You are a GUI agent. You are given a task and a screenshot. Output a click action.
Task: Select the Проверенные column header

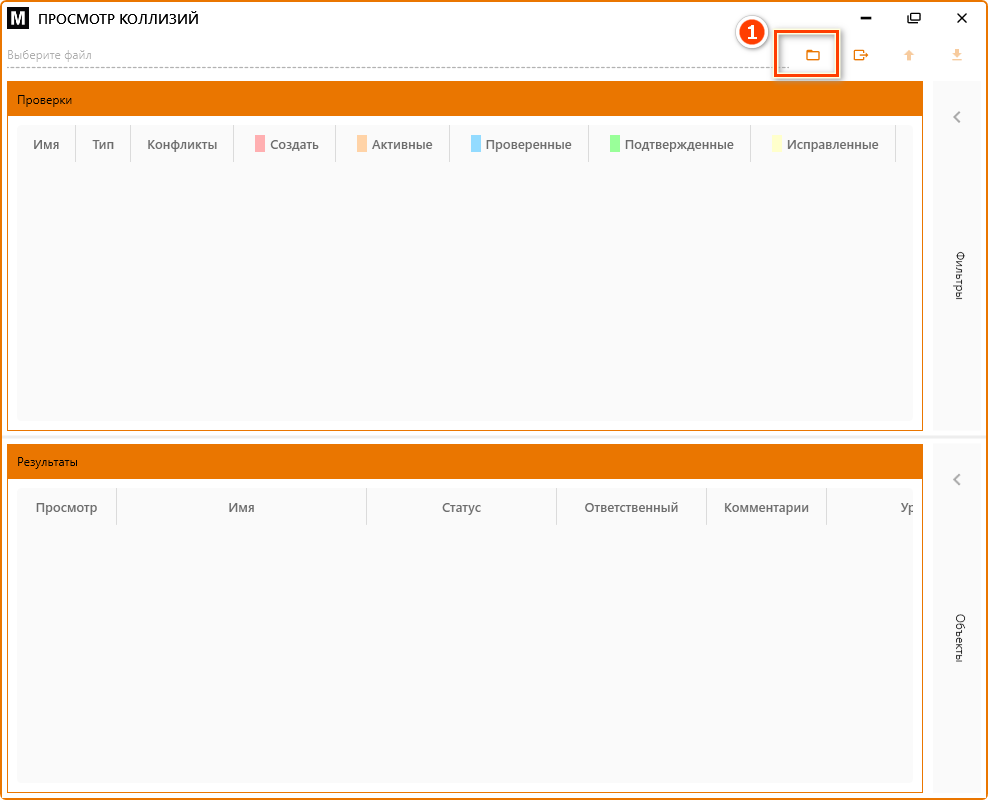coord(528,144)
